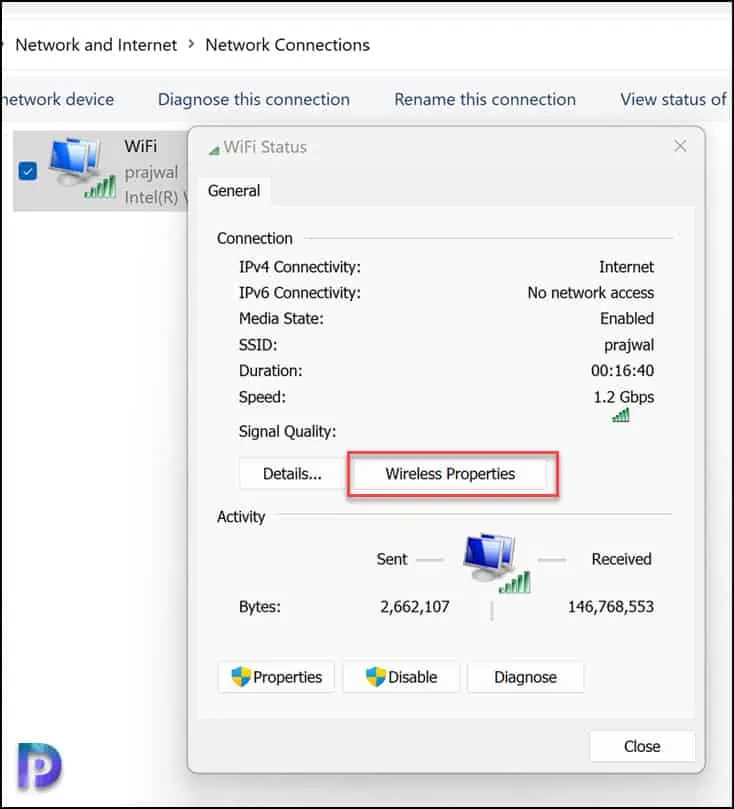The height and width of the screenshot is (809, 734).
Task: Click the Diagnose button in WiFi Status
Action: pos(525,676)
